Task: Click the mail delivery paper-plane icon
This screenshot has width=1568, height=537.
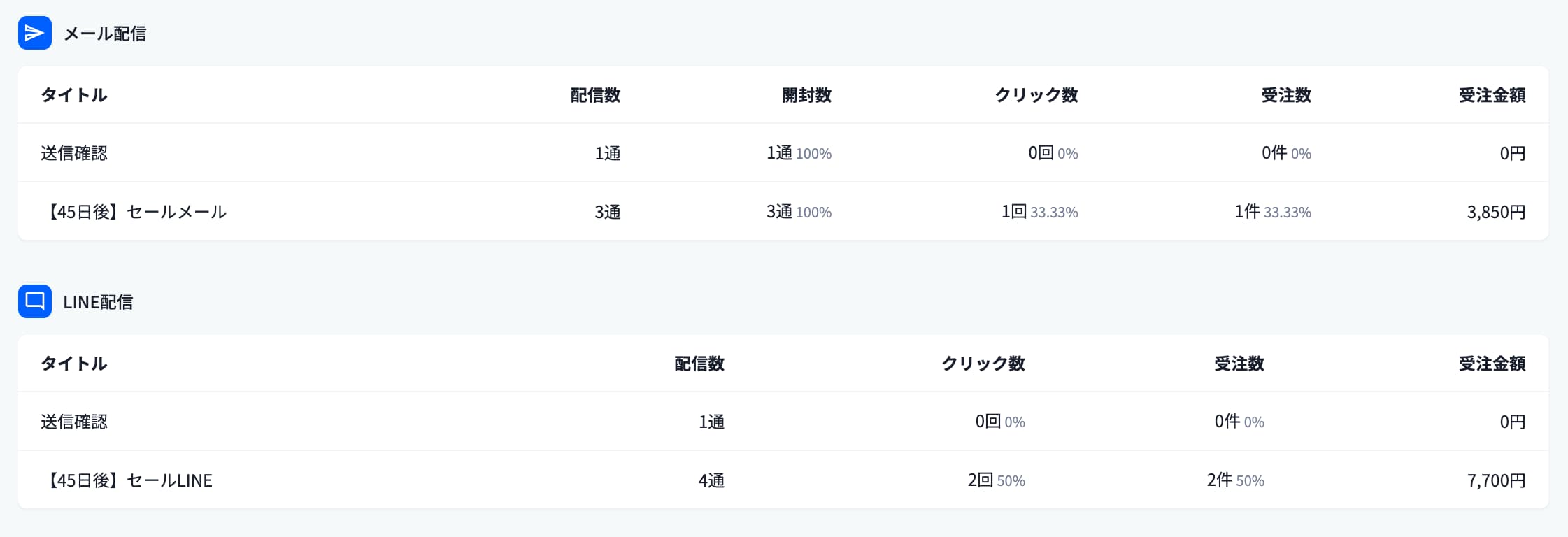Action: pos(35,33)
